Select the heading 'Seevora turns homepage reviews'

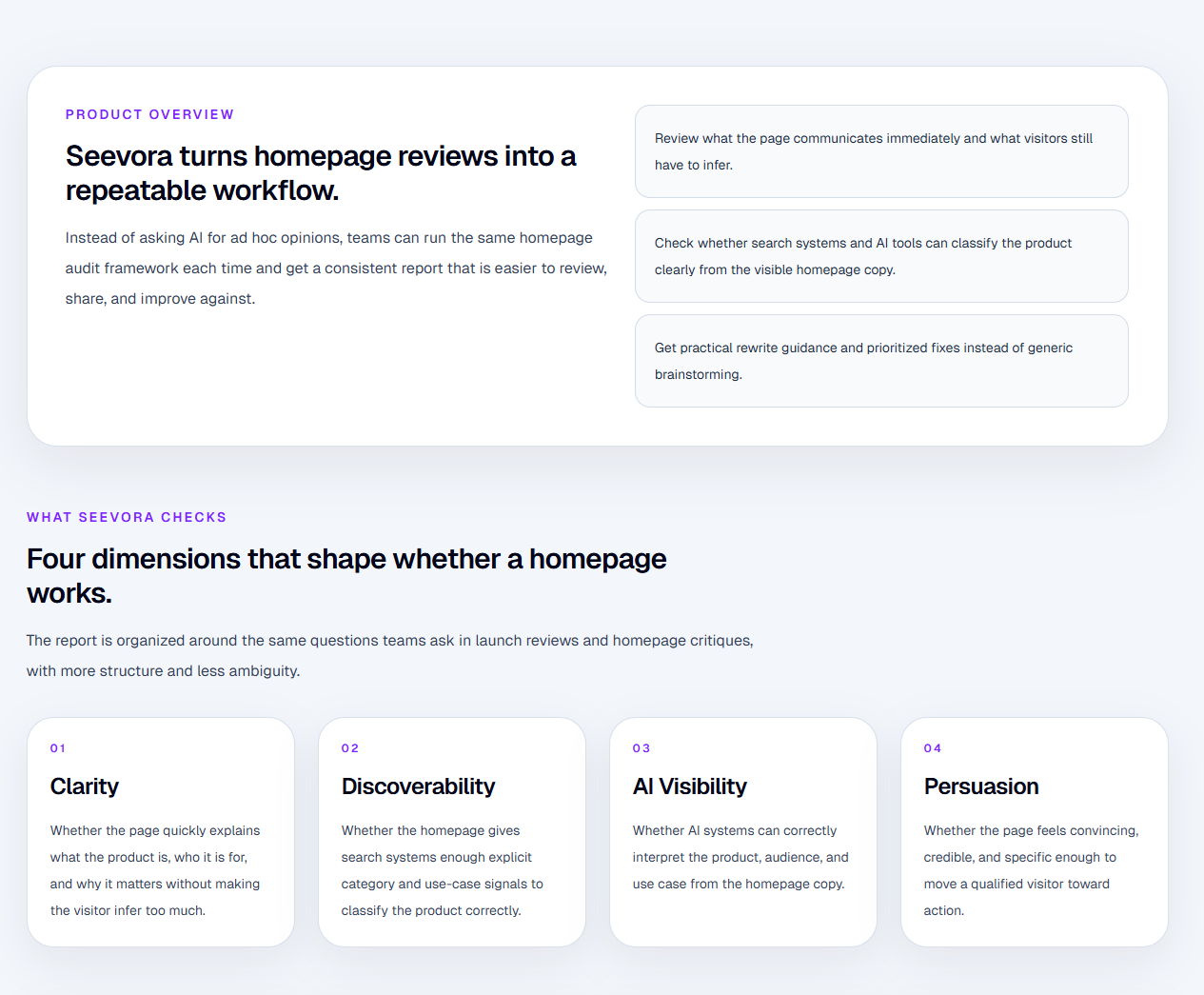pos(321,173)
